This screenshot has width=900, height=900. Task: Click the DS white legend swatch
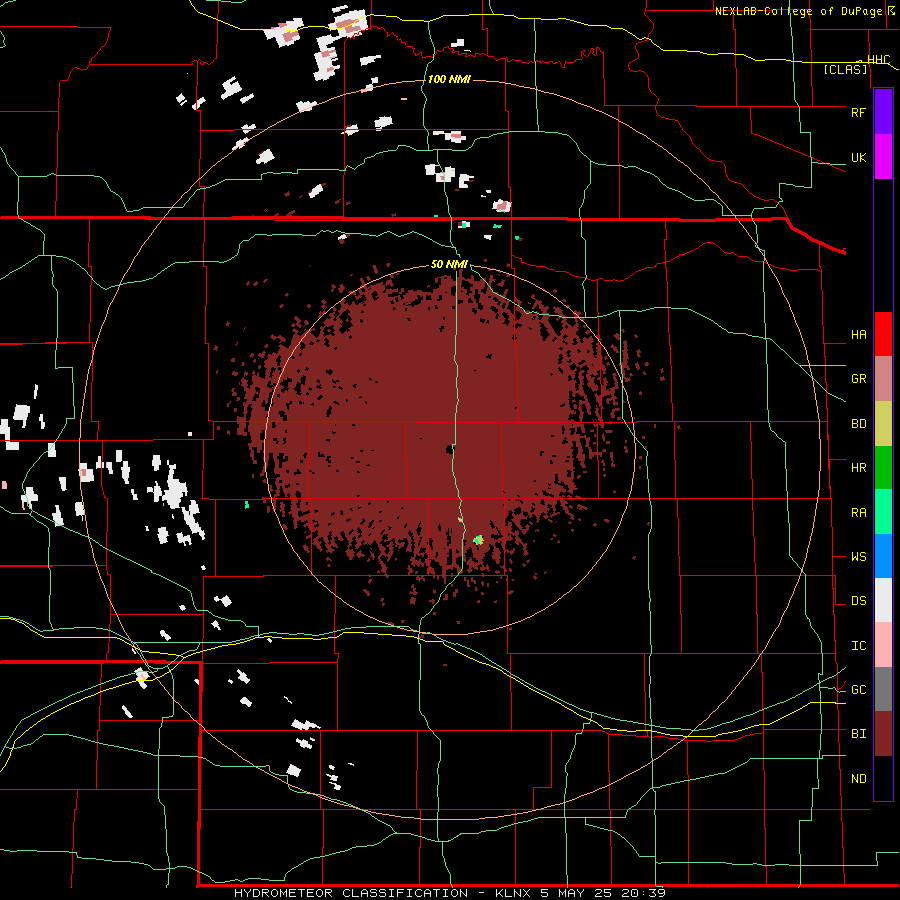[883, 600]
